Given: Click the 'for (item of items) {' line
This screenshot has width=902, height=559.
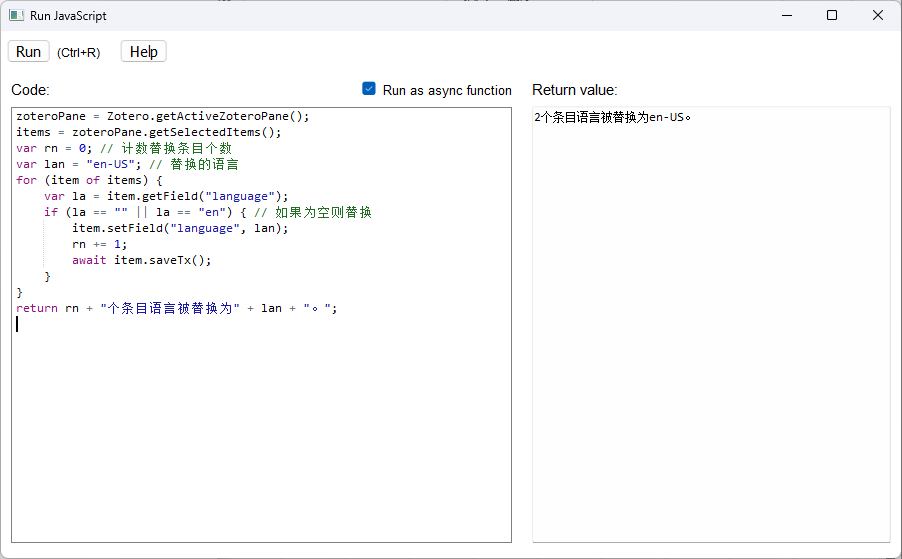Looking at the screenshot, I should point(89,180).
